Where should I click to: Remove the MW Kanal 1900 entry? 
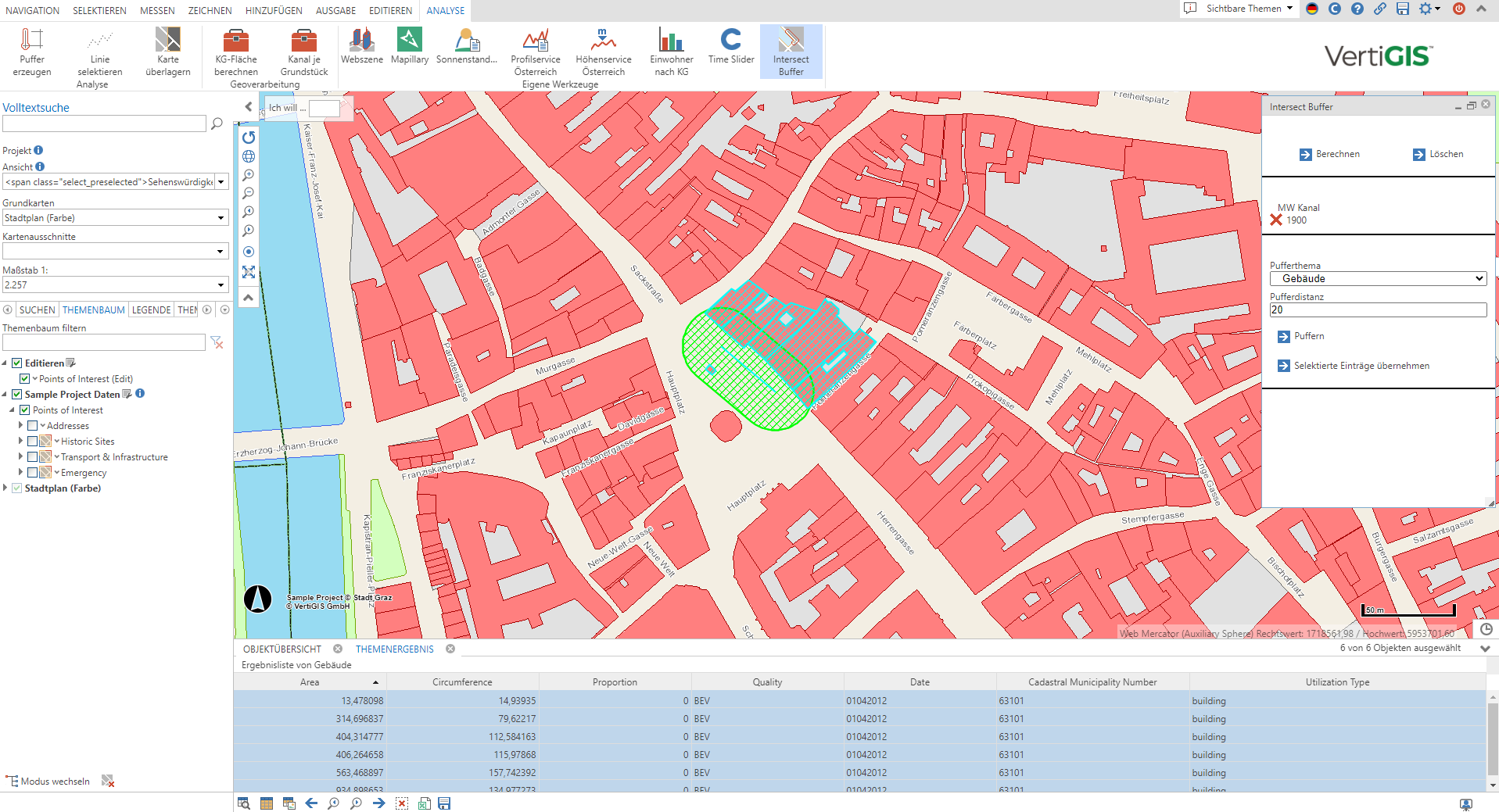tap(1276, 220)
